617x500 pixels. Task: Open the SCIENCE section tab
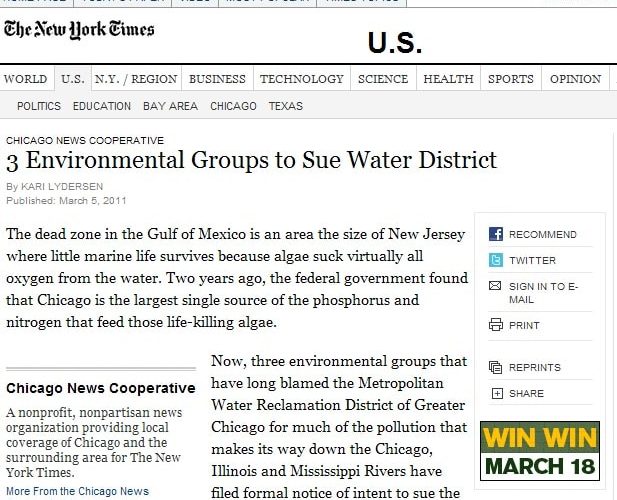coord(383,79)
